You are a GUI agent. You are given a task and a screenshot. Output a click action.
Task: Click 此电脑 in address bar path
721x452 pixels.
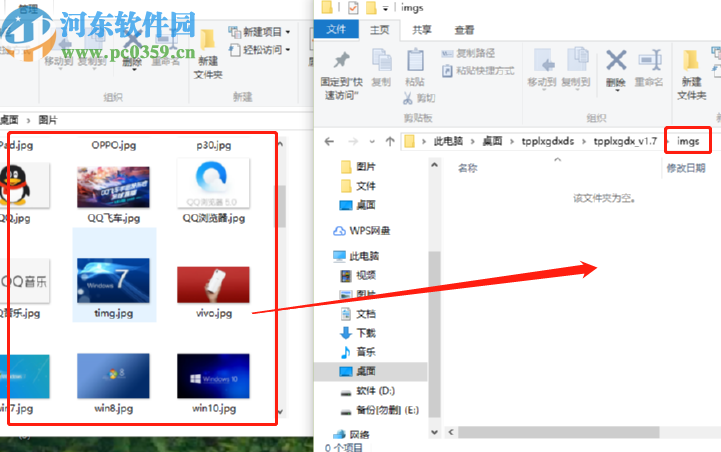[x=448, y=141]
